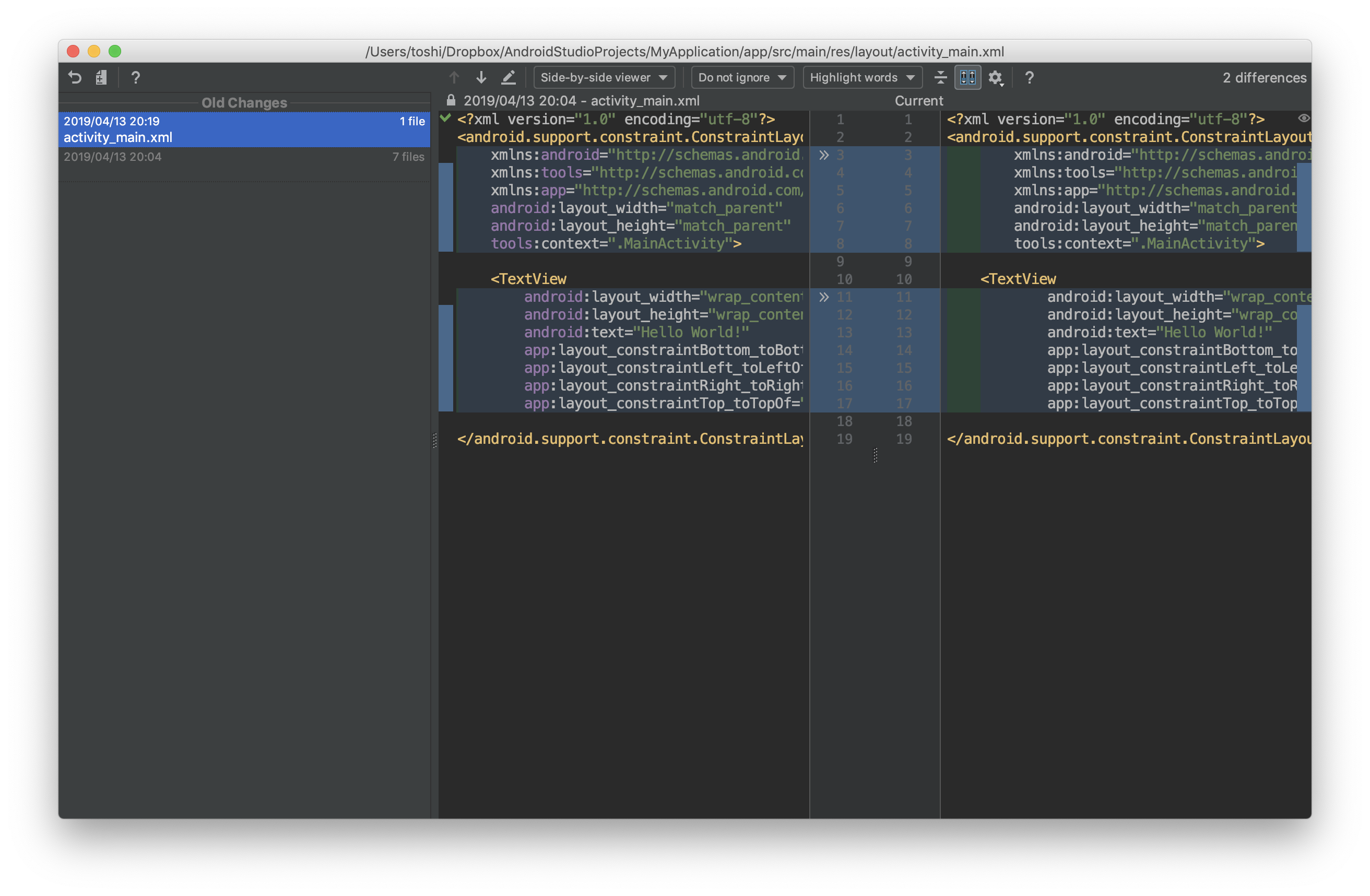The width and height of the screenshot is (1370, 896).
Task: Apply change arrow at line 3
Action: pos(824,155)
